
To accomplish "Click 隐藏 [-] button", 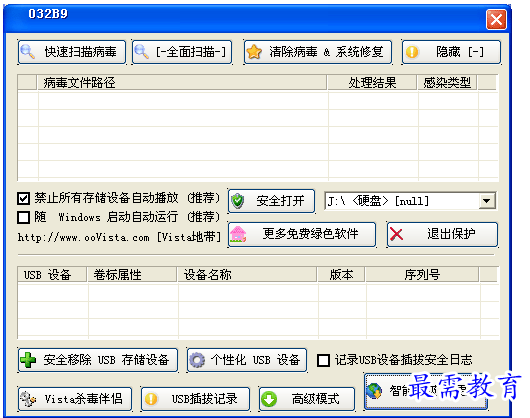I will tap(451, 52).
